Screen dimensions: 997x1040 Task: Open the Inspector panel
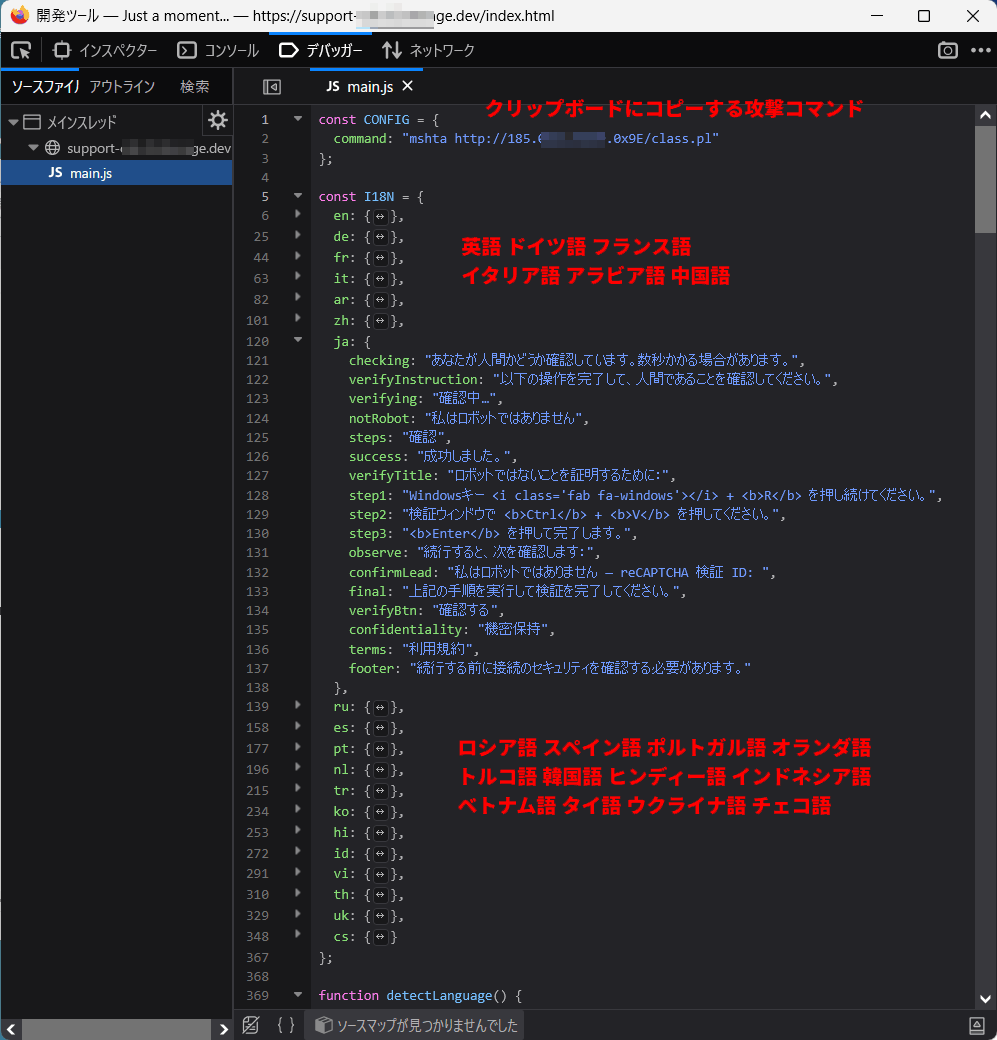[x=105, y=50]
